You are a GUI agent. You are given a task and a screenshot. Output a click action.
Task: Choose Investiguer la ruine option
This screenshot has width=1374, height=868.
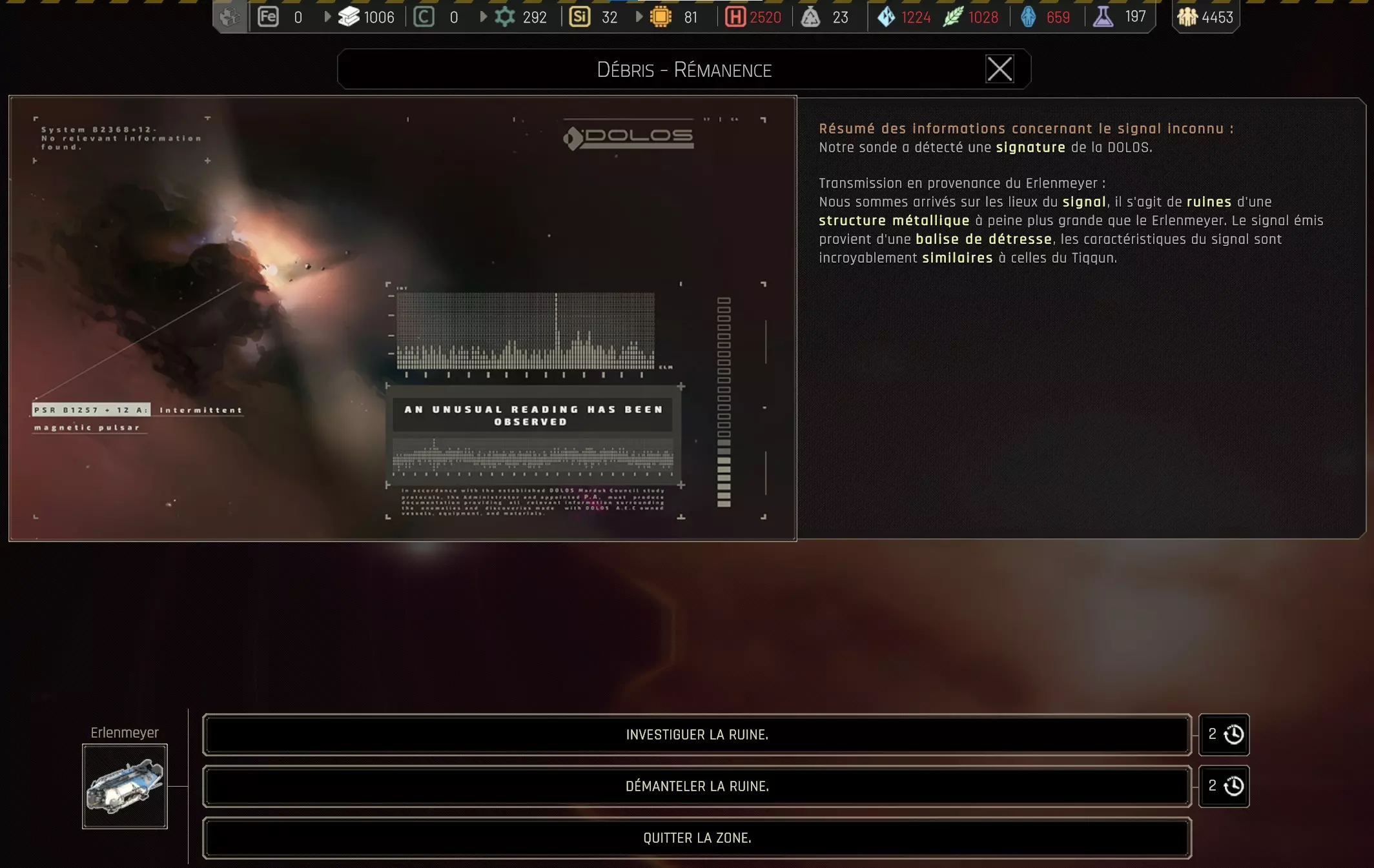[697, 734]
